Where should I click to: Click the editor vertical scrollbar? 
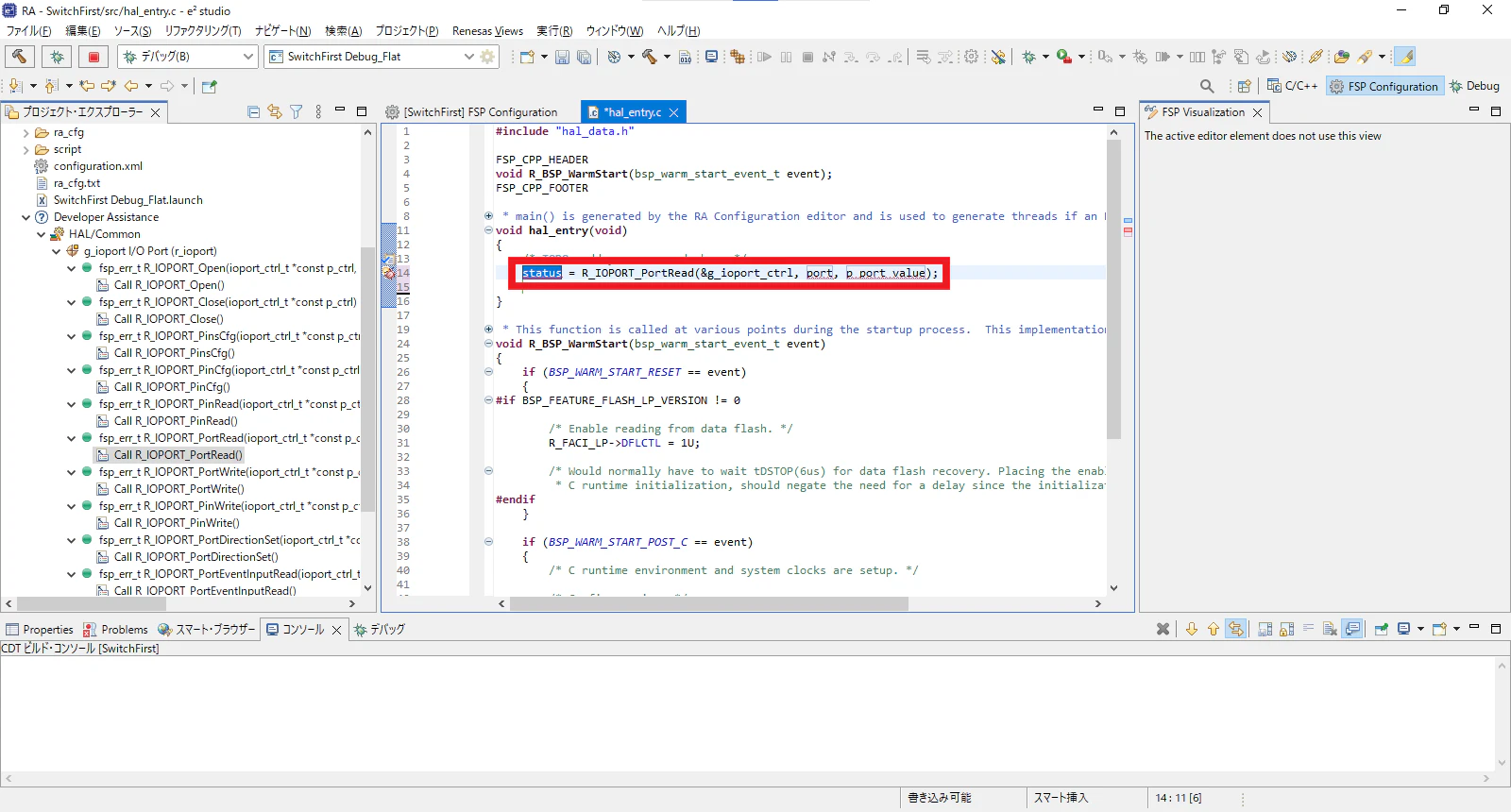(1113, 290)
